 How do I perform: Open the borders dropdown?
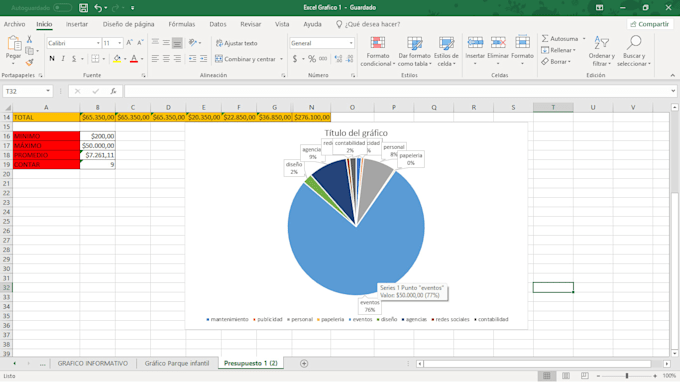tap(104, 59)
